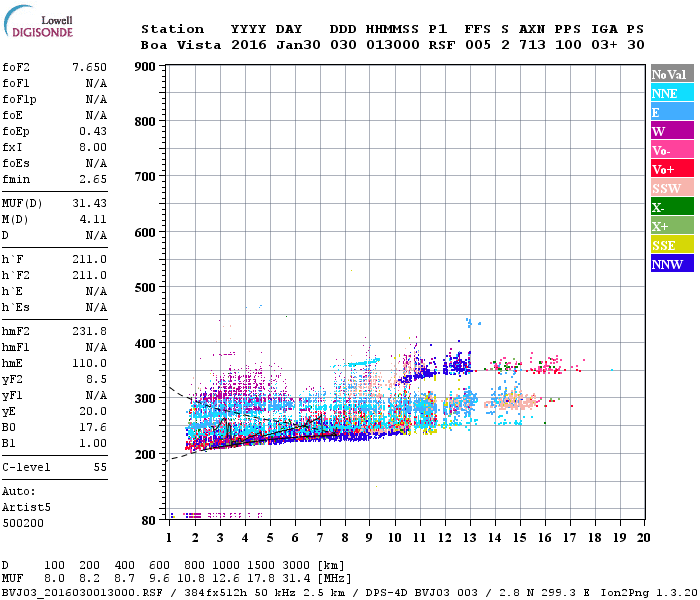Click the Boa Vista station name
Screen dimensions: 700x600
tap(181, 45)
